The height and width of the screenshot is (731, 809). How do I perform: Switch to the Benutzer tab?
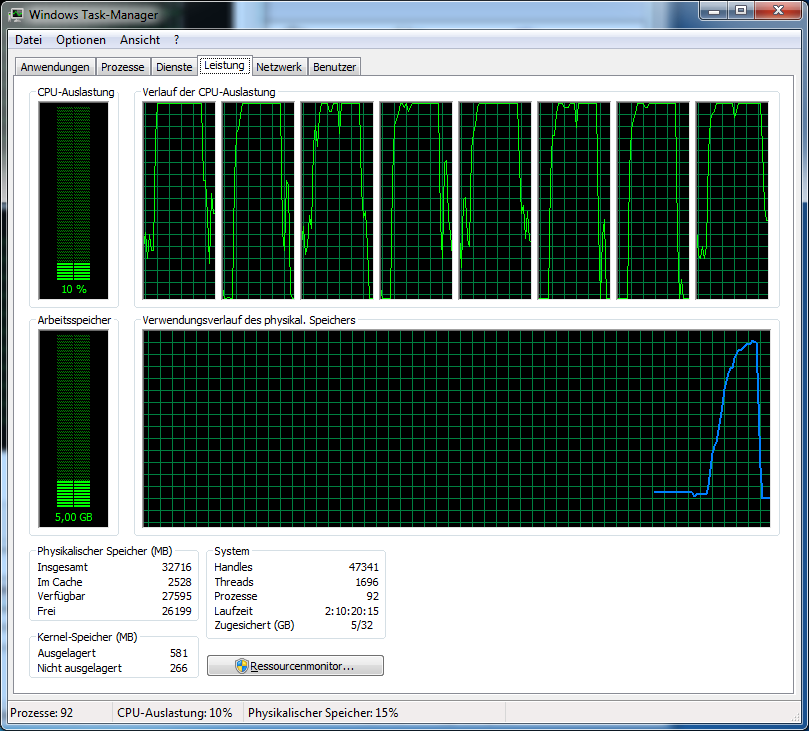pyautogui.click(x=334, y=67)
